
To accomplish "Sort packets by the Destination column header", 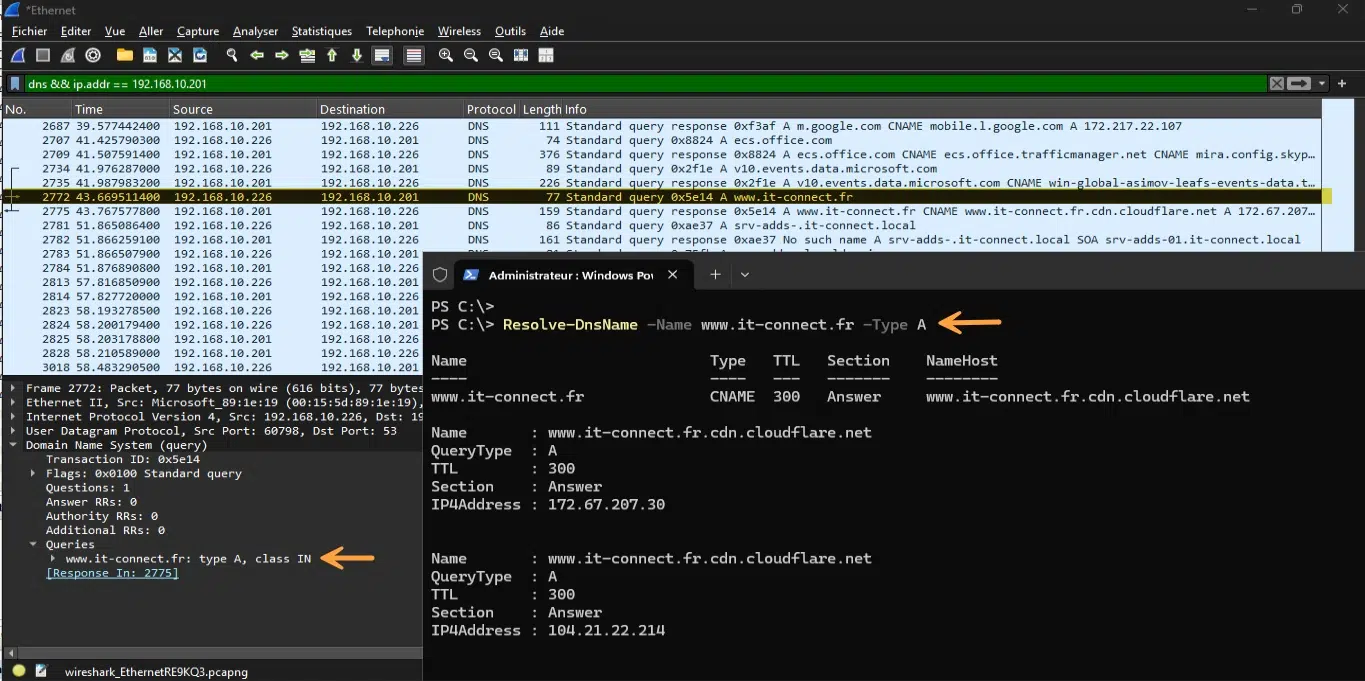I will coord(391,109).
